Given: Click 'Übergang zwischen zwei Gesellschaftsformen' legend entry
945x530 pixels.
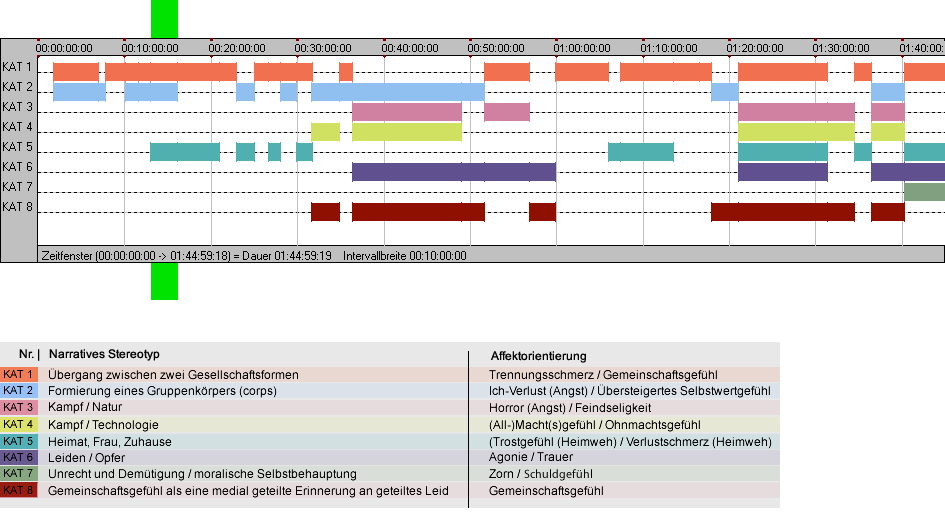Looking at the screenshot, I should click(x=173, y=374).
